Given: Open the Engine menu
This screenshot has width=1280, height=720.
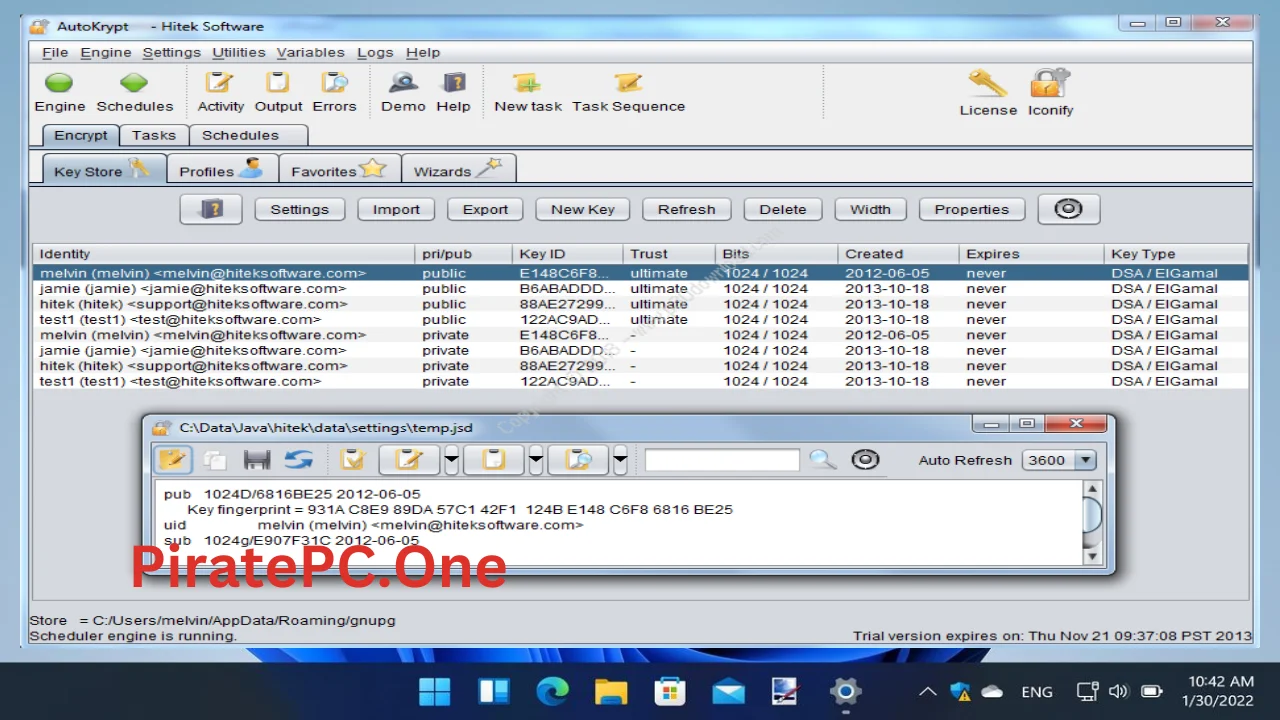Looking at the screenshot, I should pos(106,52).
